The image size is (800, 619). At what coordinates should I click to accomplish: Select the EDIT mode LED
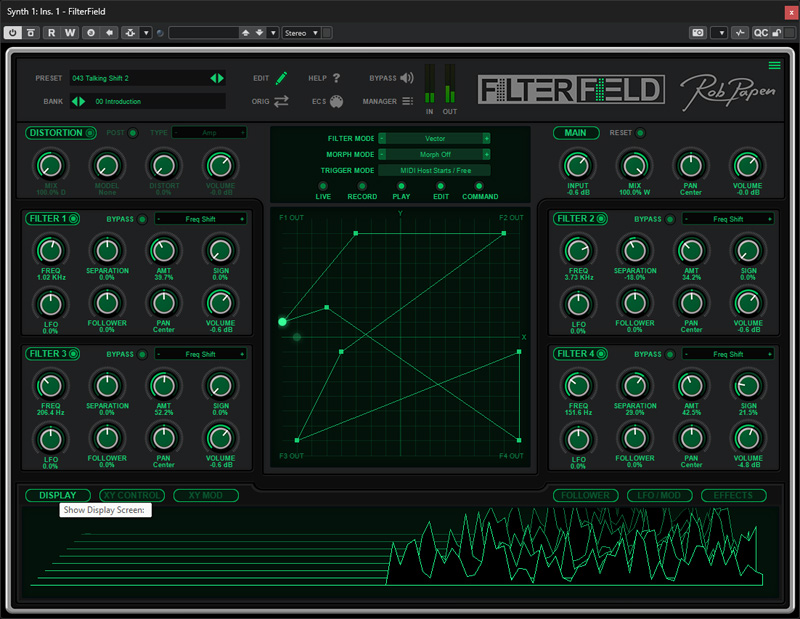point(440,186)
